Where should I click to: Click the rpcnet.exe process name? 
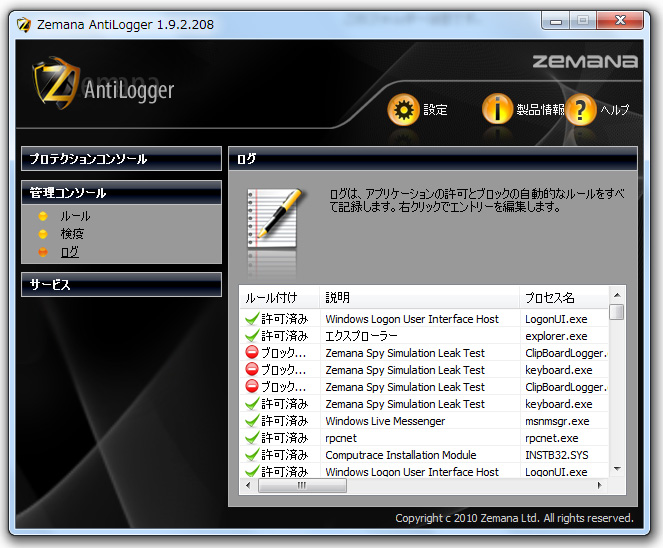pyautogui.click(x=551, y=438)
